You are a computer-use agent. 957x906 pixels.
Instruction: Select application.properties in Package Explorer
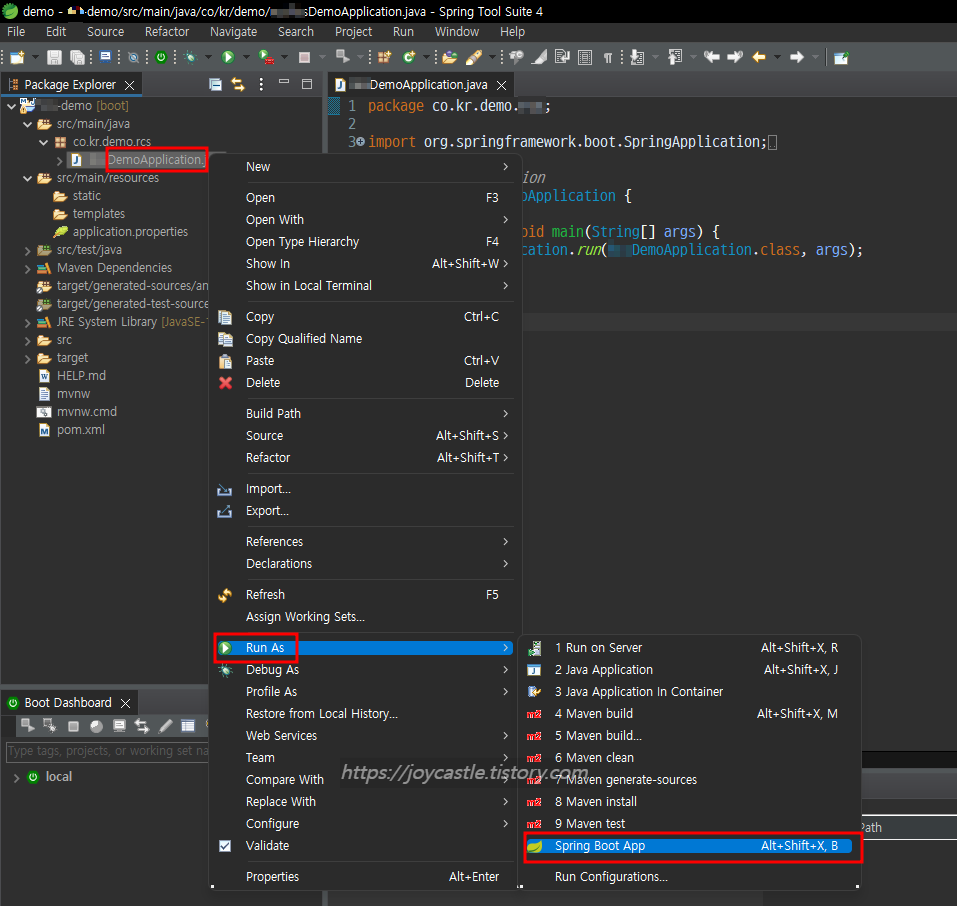[130, 232]
